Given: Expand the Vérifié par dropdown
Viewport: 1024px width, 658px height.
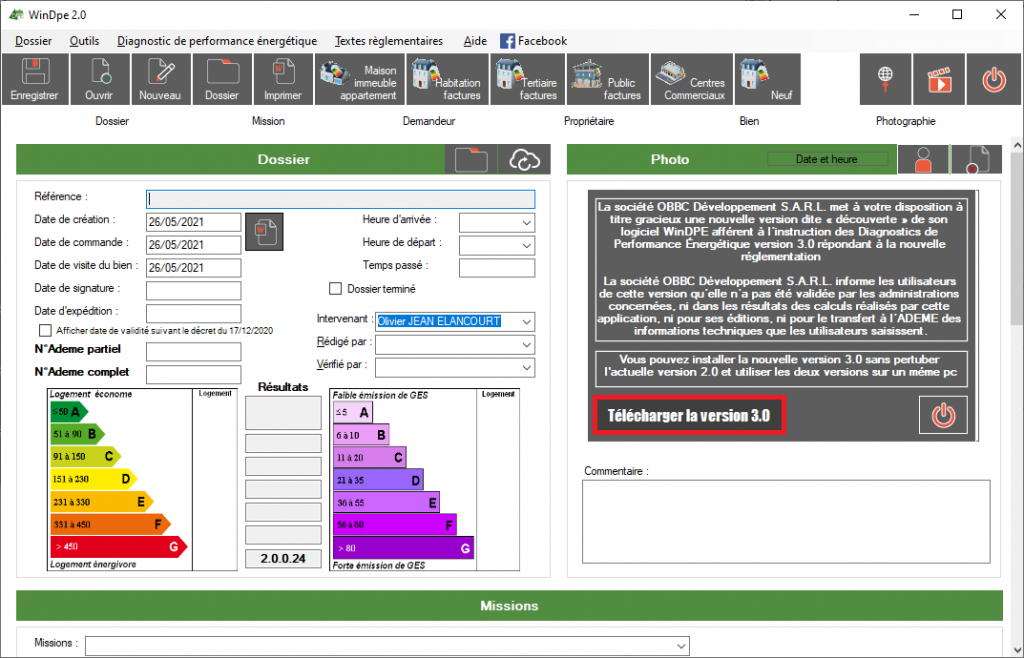Looking at the screenshot, I should [x=526, y=368].
